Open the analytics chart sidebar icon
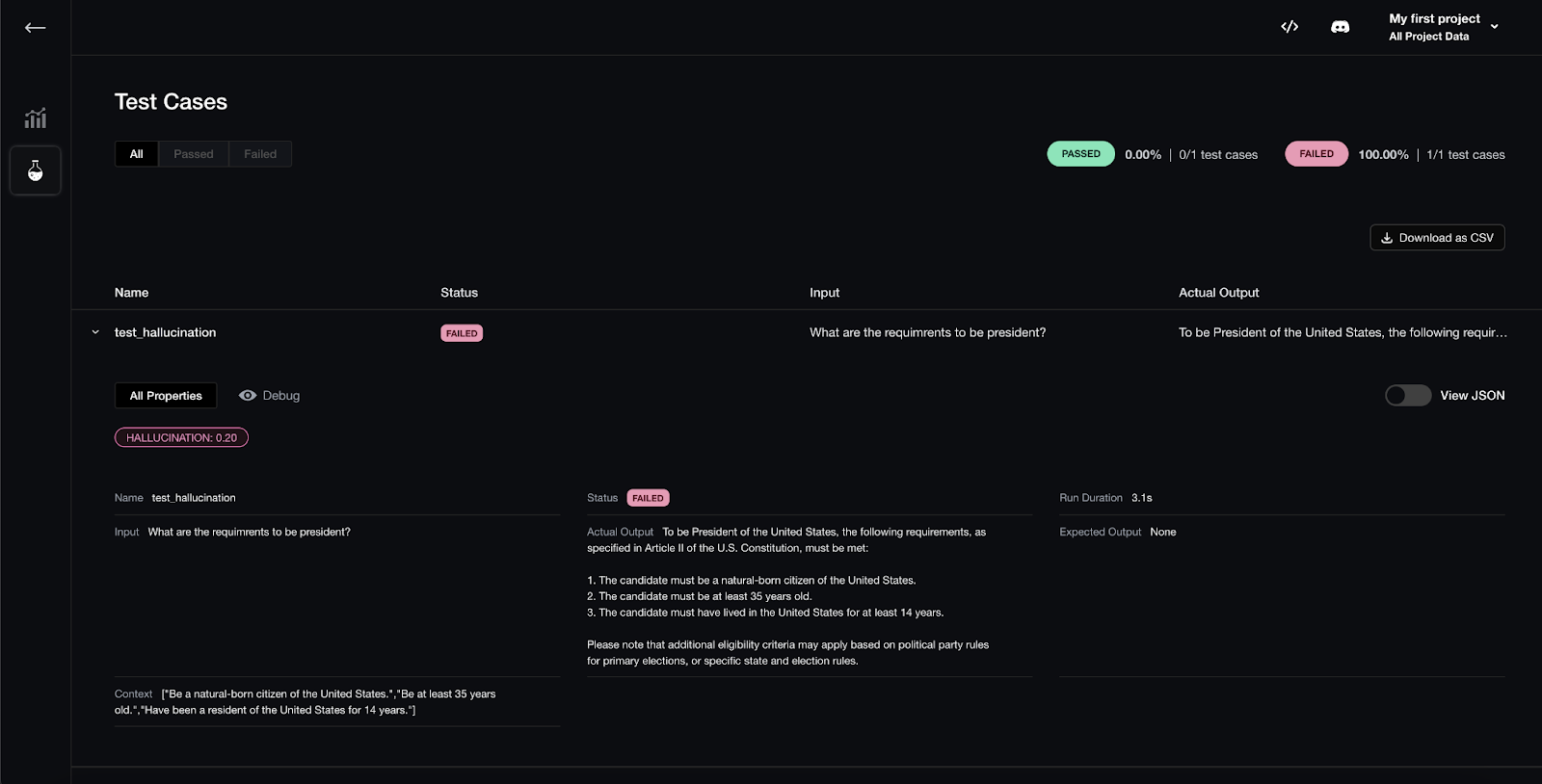 36,118
